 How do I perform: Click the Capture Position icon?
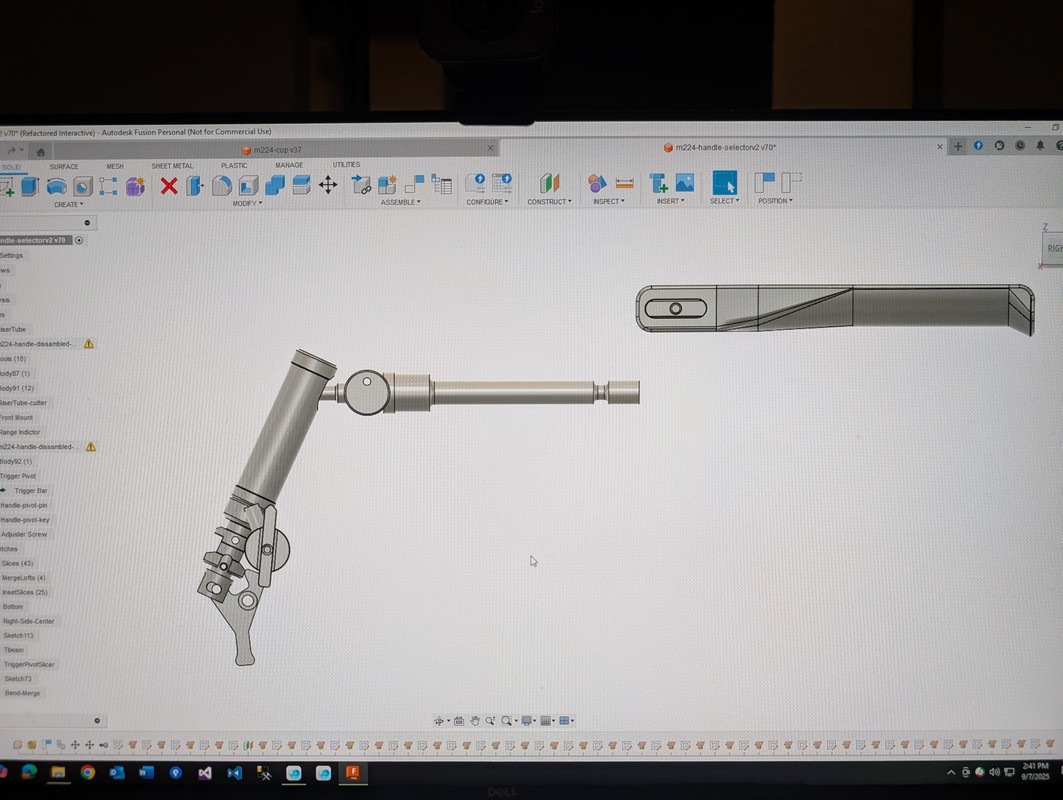tap(765, 182)
